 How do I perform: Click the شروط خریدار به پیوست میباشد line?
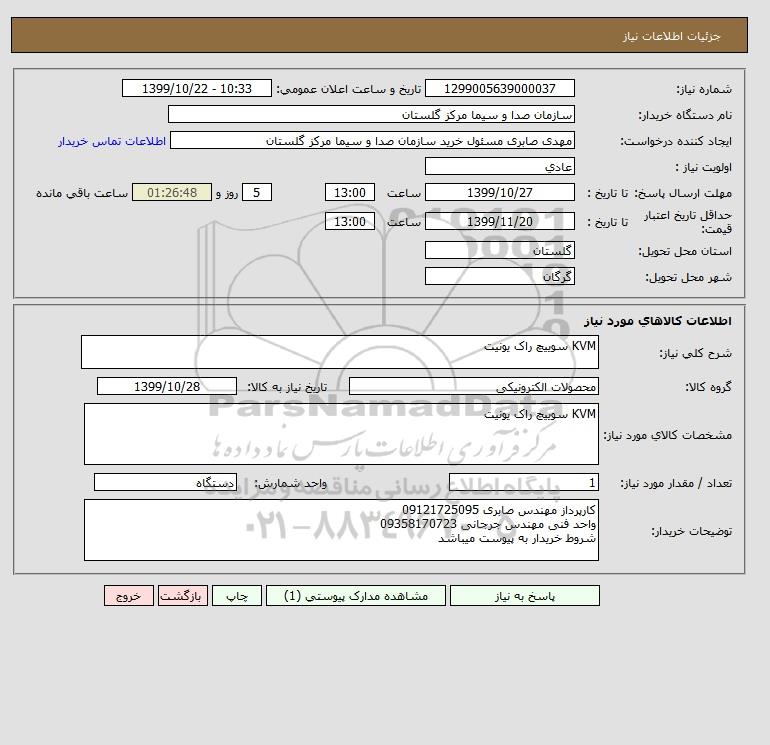coord(517,539)
